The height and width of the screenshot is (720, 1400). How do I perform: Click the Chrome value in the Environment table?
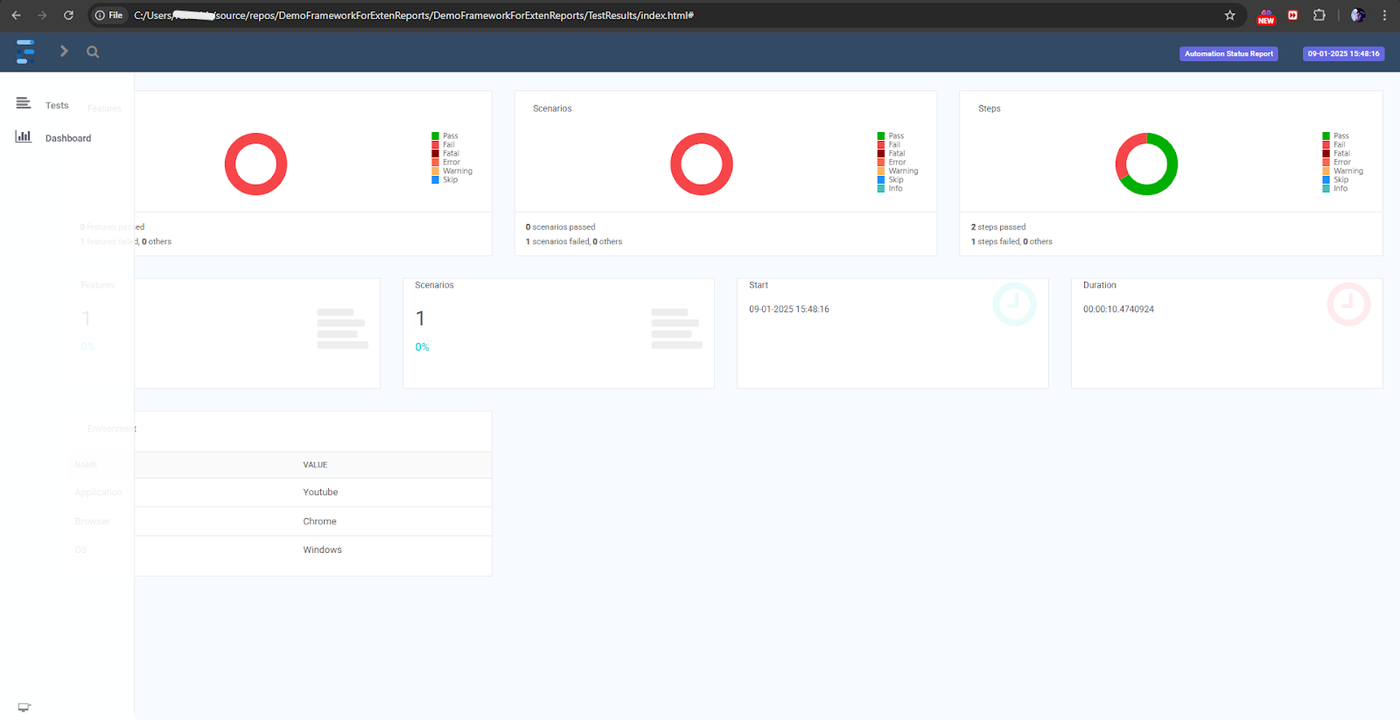[x=320, y=521]
